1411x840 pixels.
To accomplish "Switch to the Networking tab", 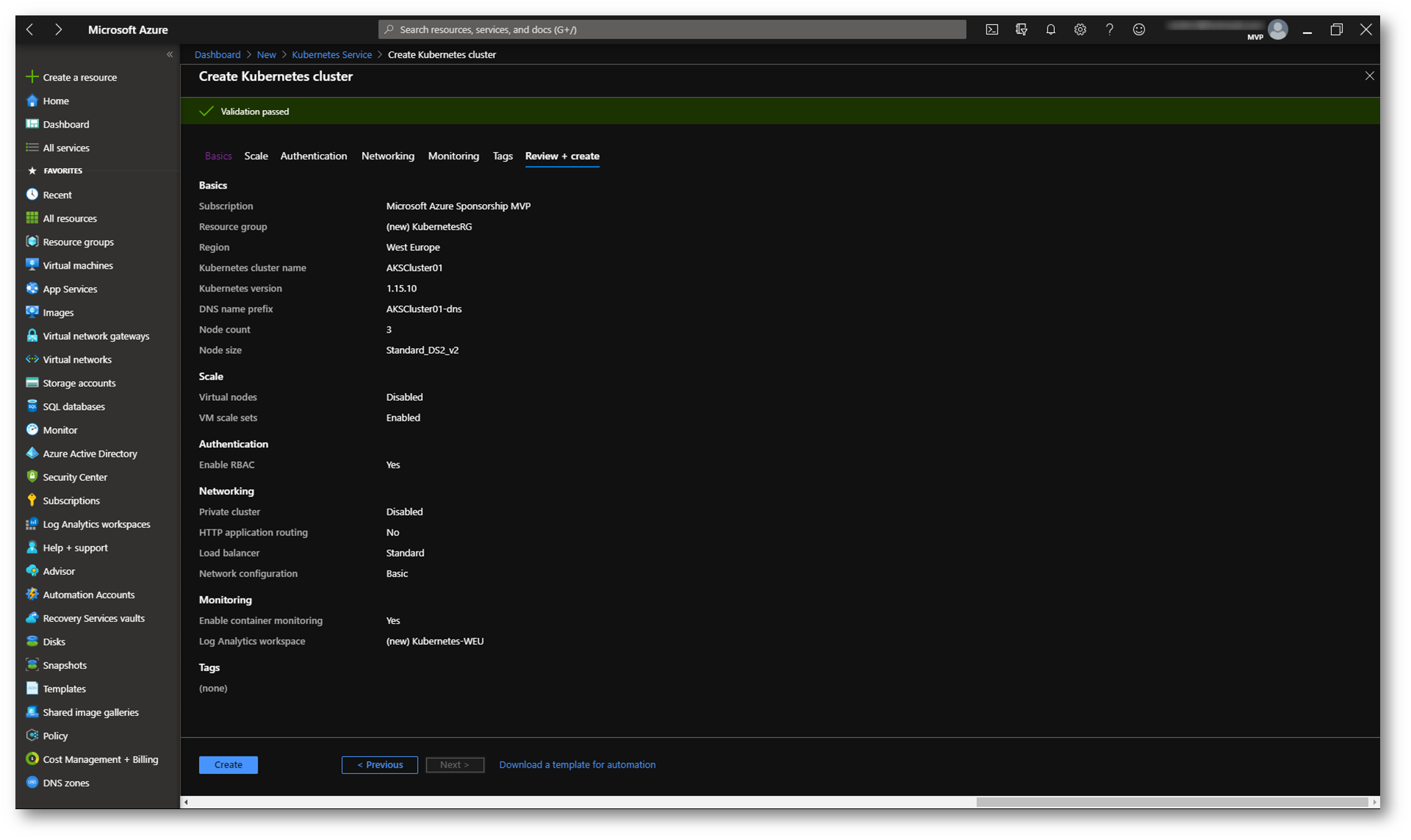I will point(387,156).
